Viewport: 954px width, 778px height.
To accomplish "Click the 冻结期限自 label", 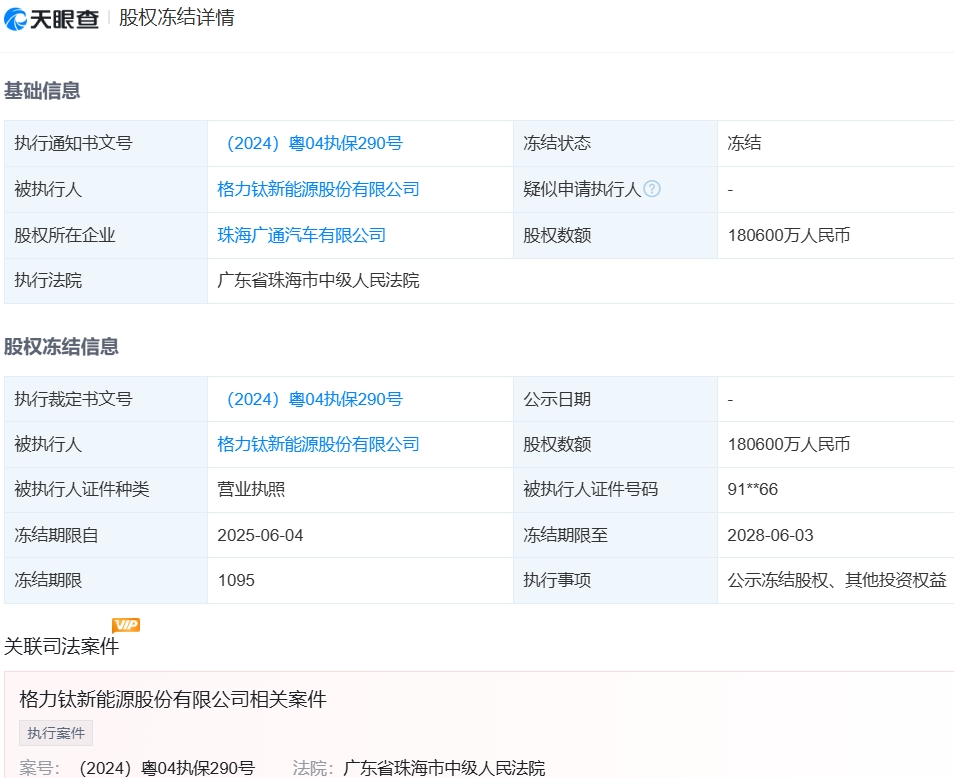I will [x=56, y=535].
